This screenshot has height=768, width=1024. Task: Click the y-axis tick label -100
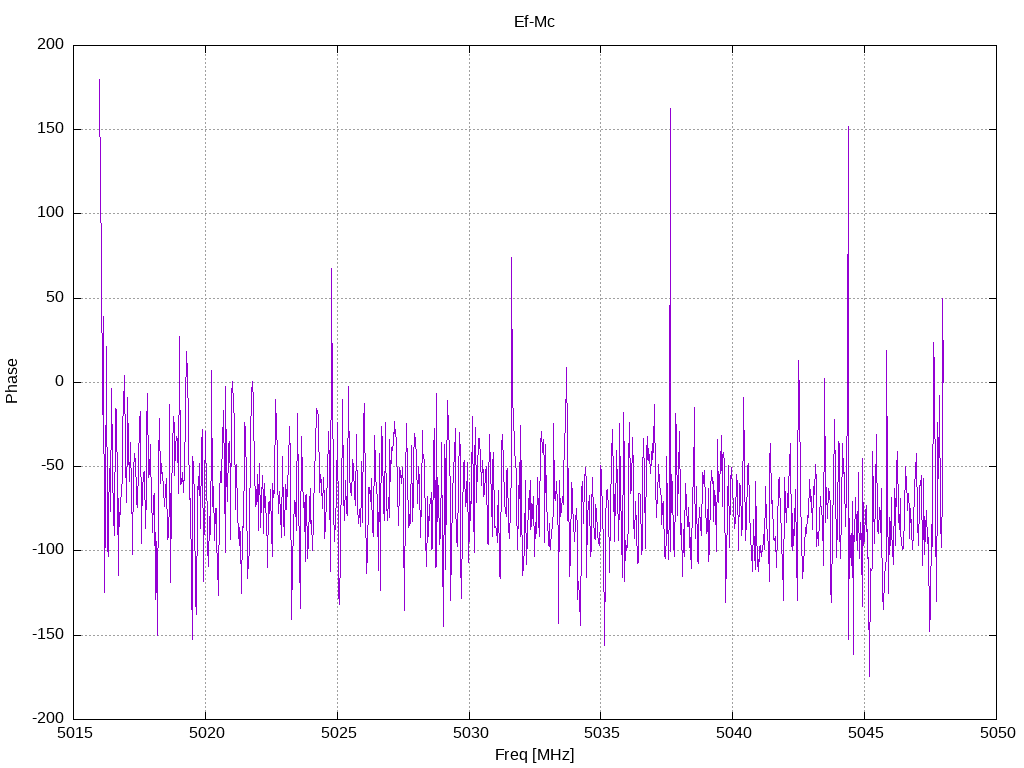coord(48,550)
